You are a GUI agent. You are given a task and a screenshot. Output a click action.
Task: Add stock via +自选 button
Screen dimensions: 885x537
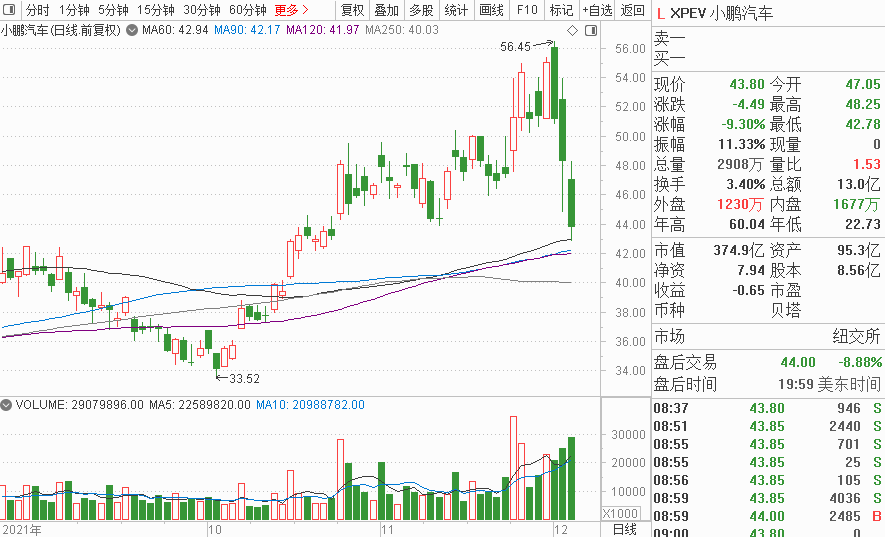click(597, 10)
